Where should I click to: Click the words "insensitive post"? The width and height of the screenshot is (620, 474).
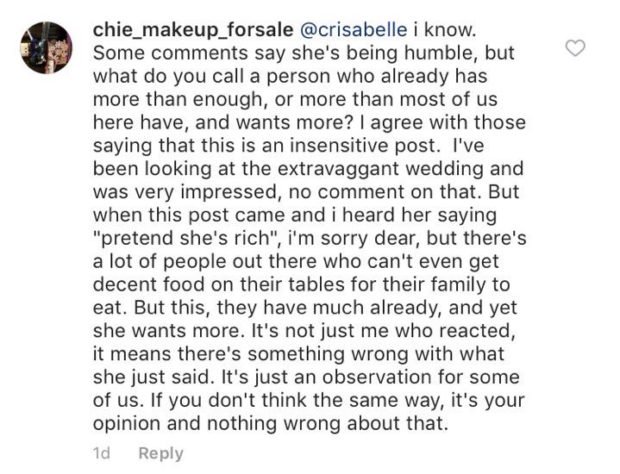coord(363,145)
